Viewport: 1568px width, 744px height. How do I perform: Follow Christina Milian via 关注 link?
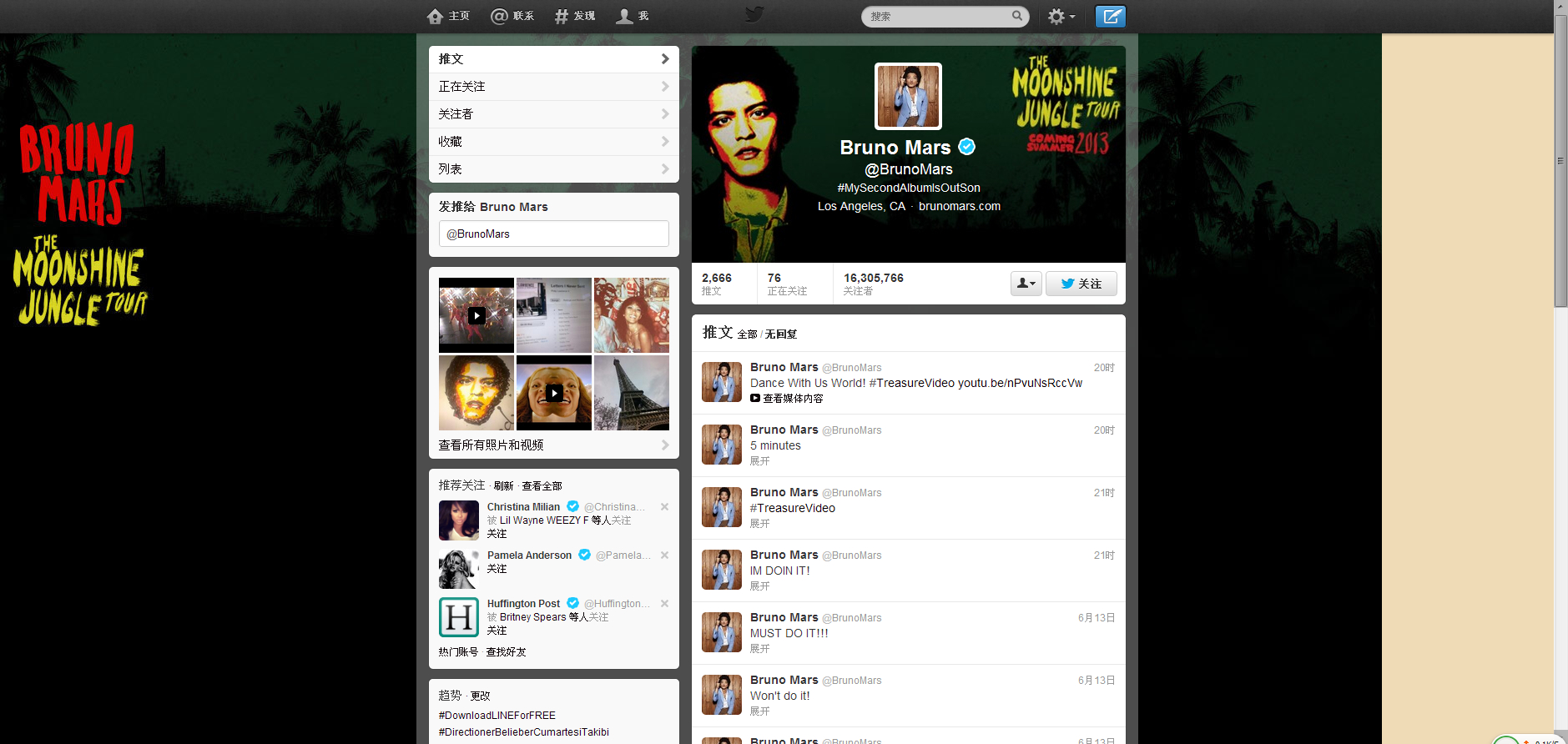pyautogui.click(x=497, y=534)
